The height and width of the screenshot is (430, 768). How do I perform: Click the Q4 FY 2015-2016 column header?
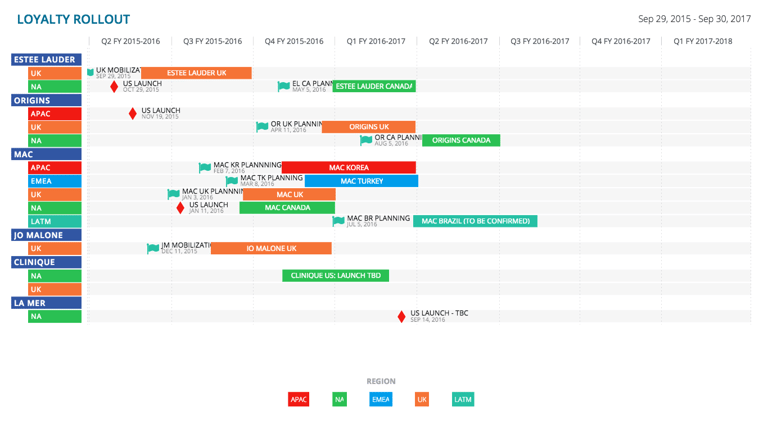pyautogui.click(x=294, y=41)
